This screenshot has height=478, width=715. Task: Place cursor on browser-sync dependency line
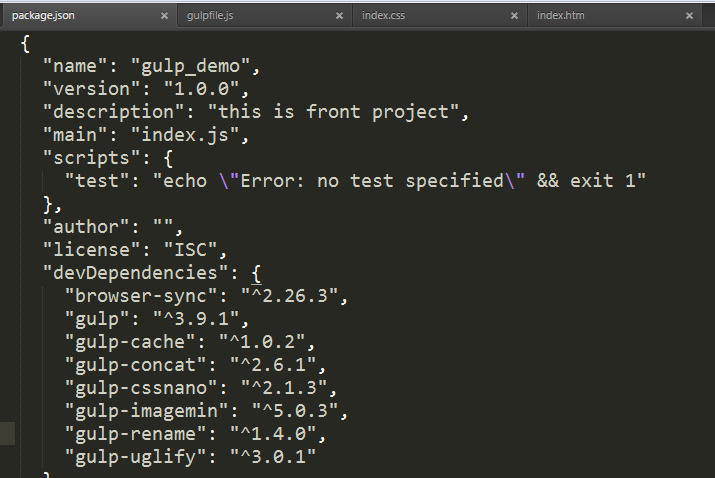[206, 296]
